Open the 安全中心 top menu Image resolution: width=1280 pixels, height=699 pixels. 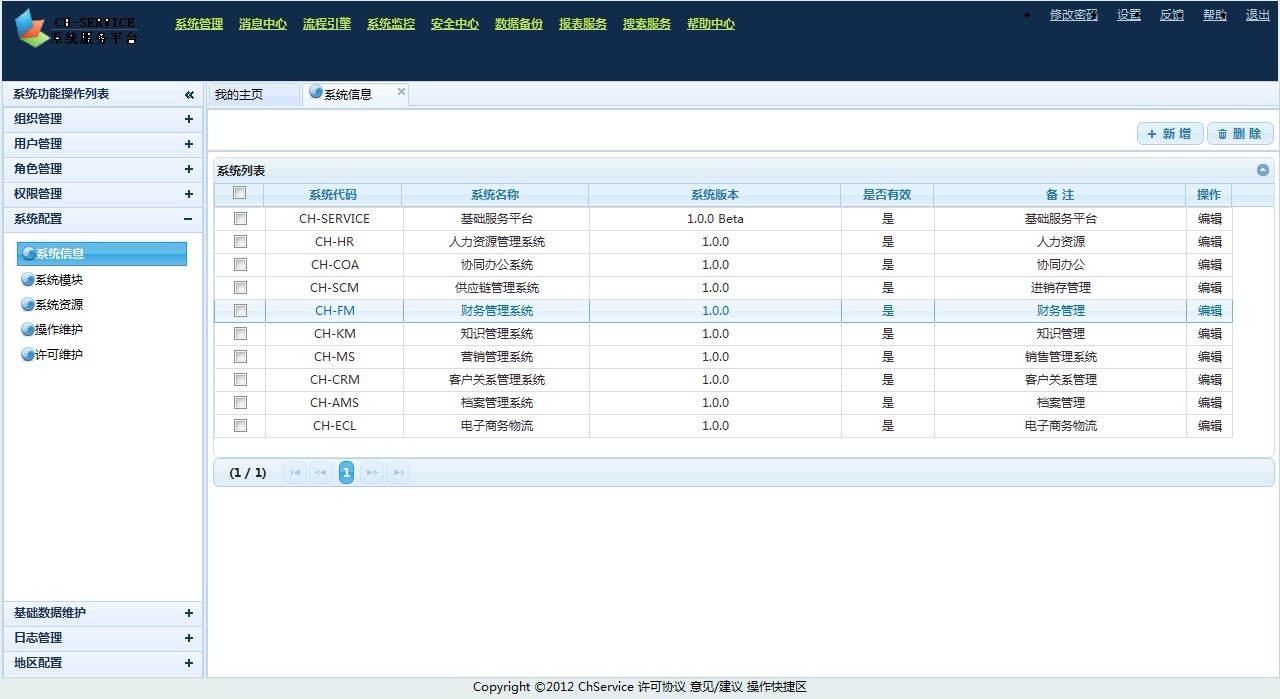point(455,24)
